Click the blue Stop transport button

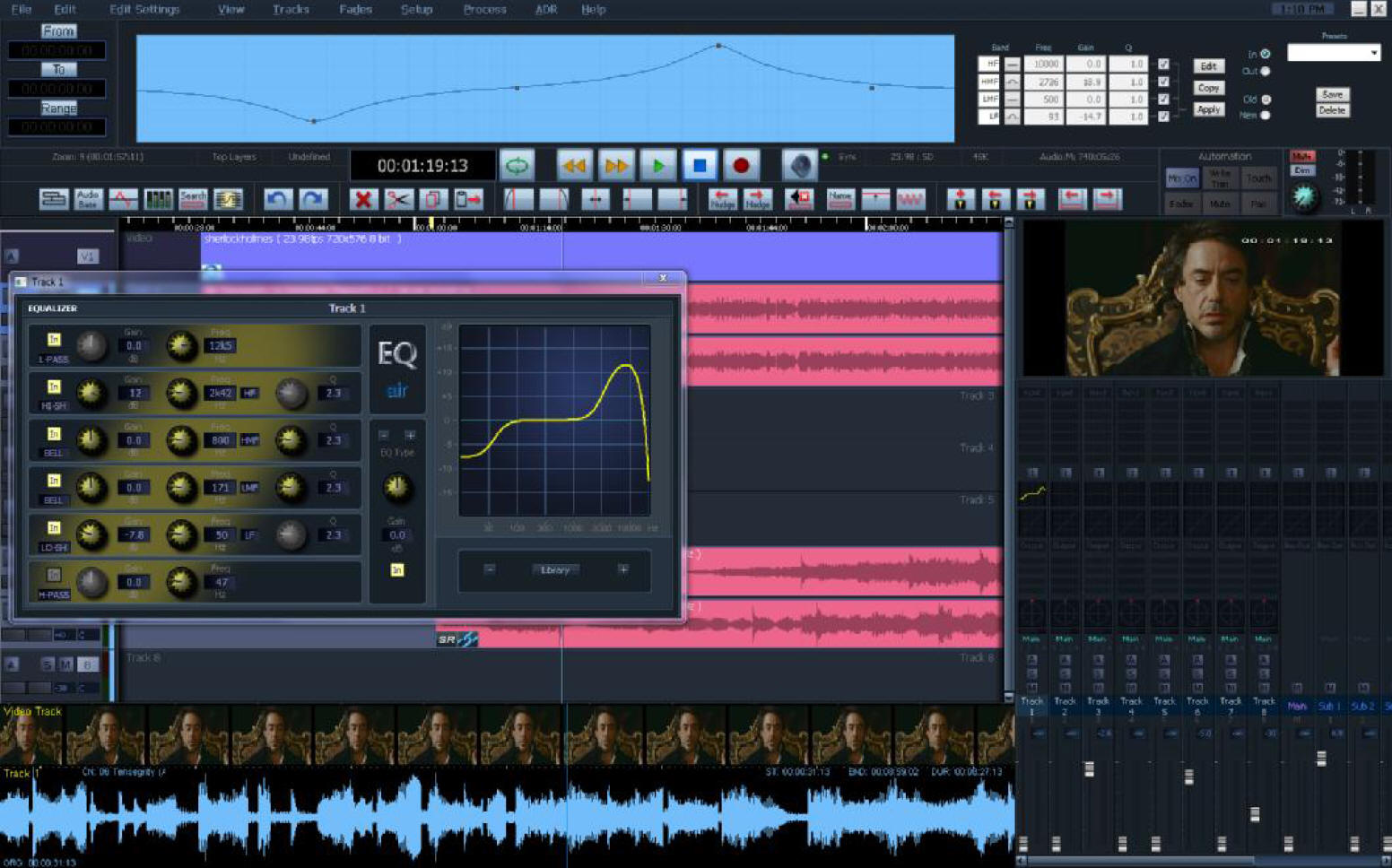(x=700, y=166)
